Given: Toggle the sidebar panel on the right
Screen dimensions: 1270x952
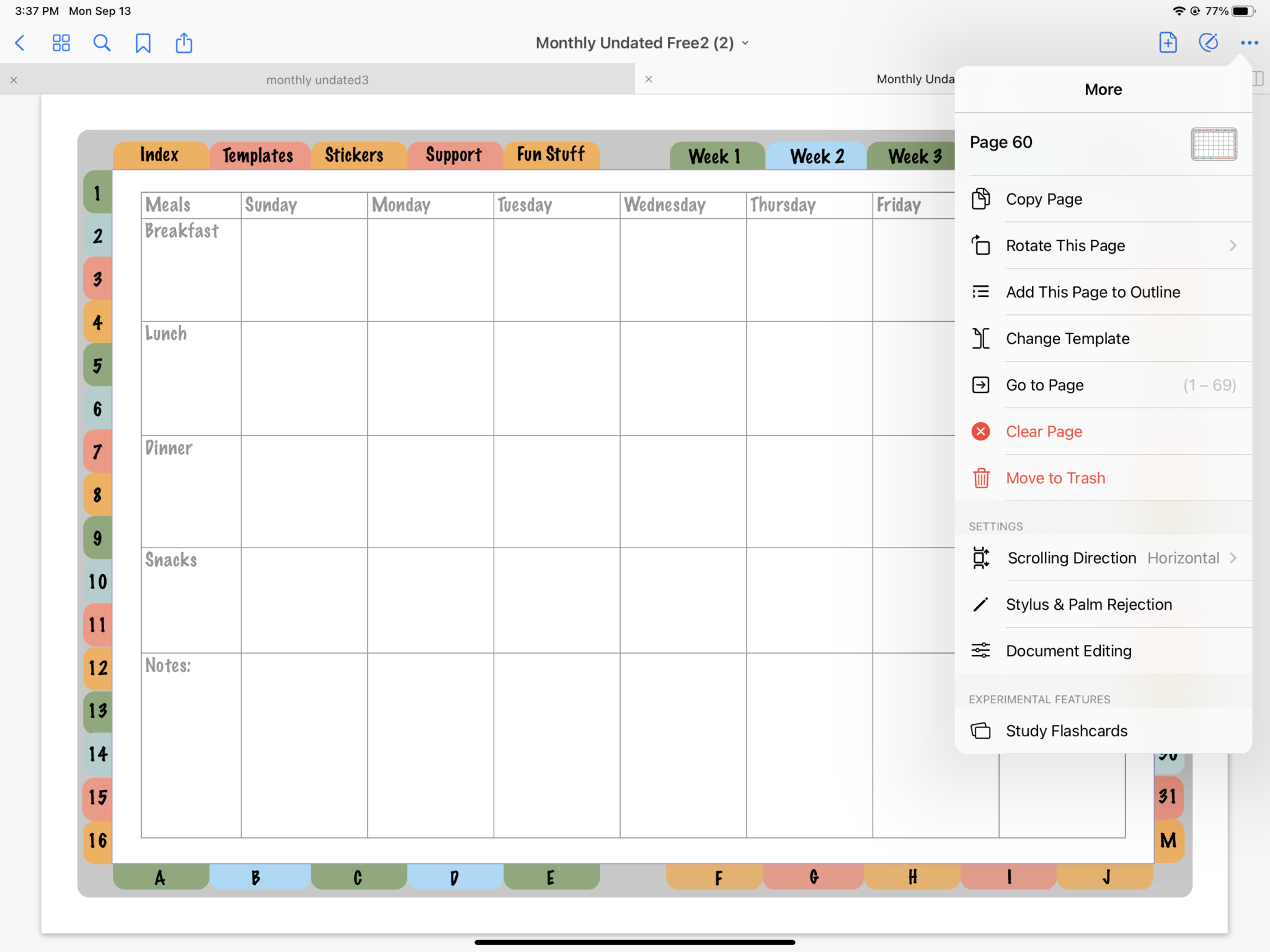Looking at the screenshot, I should [1257, 79].
